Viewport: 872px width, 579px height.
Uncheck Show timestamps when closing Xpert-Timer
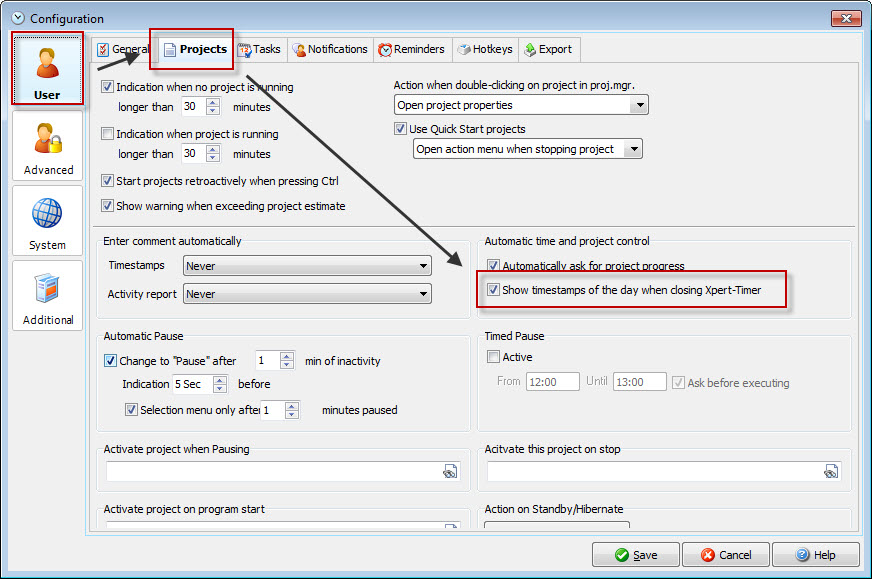point(493,291)
